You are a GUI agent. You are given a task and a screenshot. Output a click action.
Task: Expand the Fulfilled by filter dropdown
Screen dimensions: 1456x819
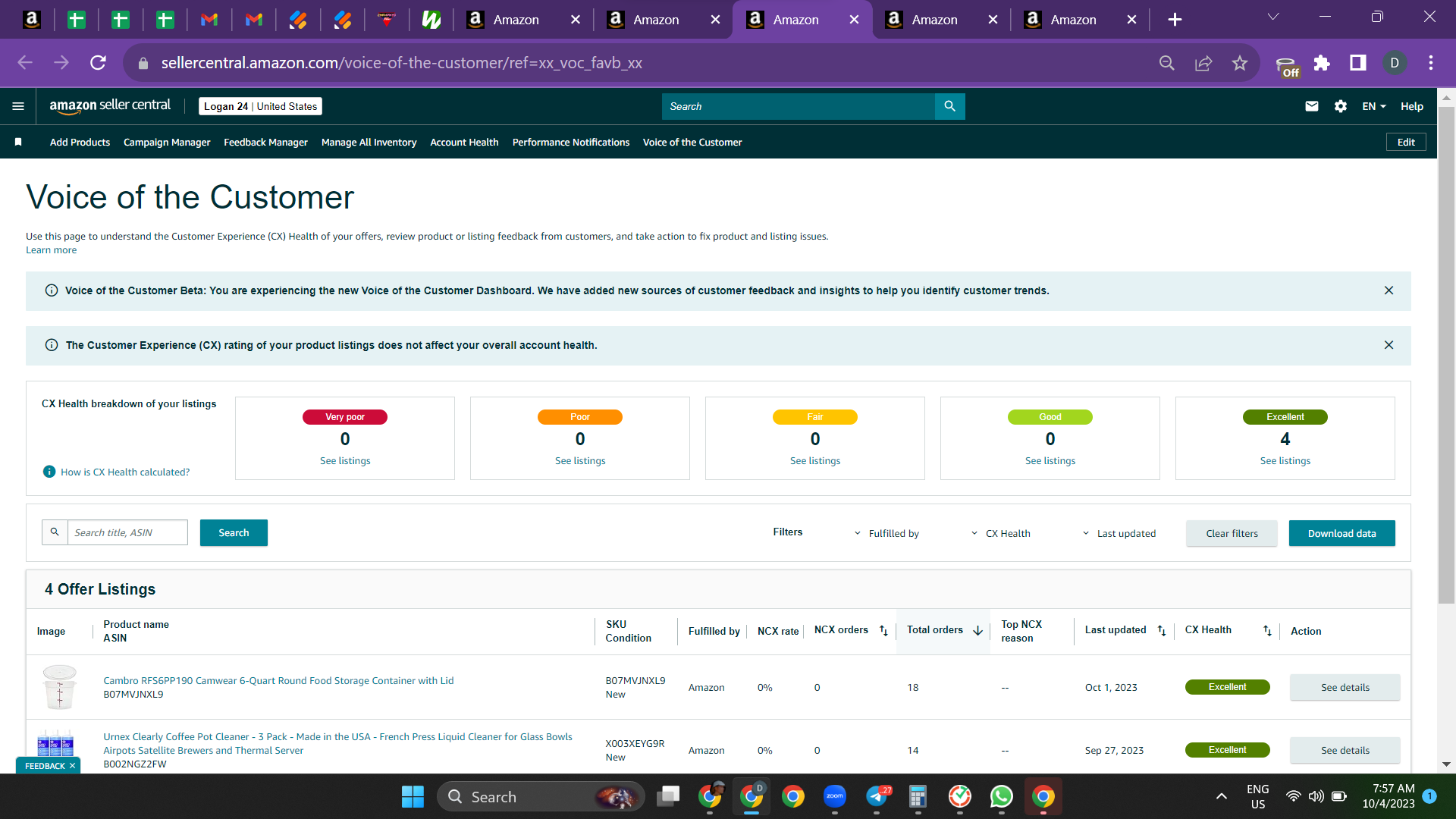tap(886, 533)
